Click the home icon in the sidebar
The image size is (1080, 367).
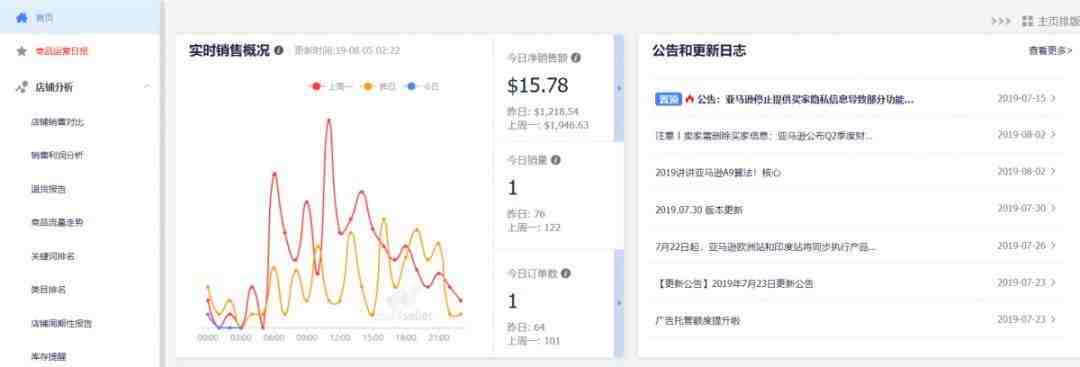click(x=21, y=18)
